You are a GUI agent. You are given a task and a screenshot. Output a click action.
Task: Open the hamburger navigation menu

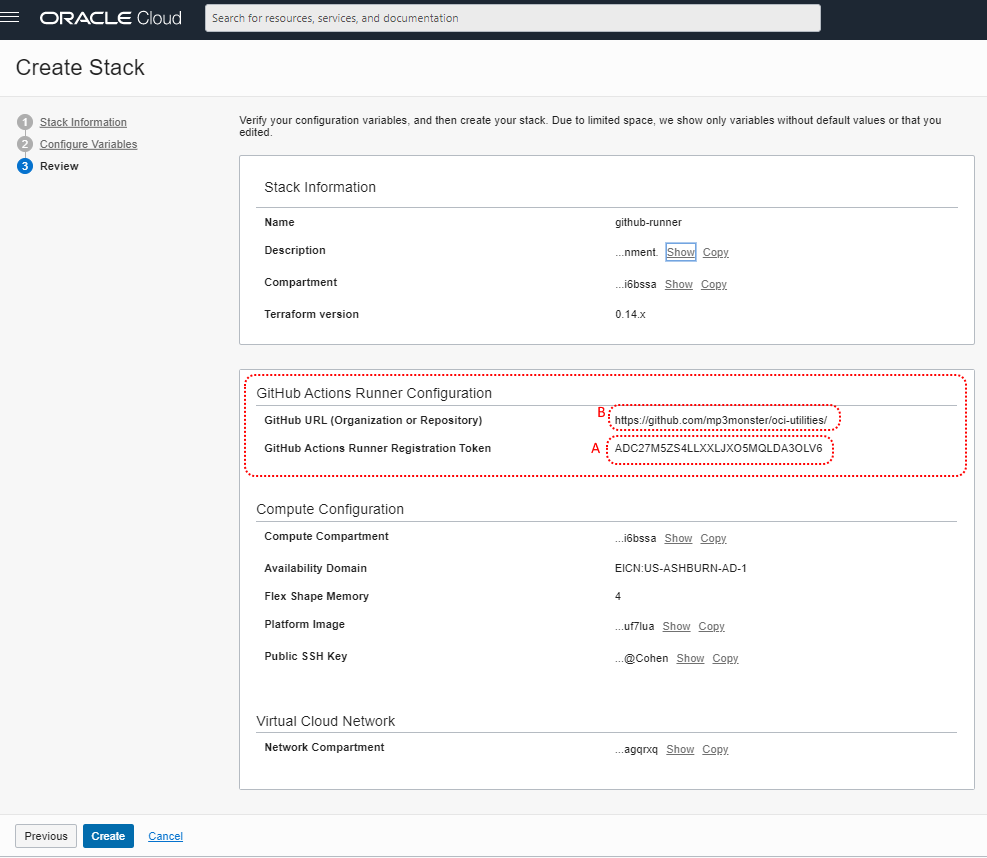click(13, 18)
